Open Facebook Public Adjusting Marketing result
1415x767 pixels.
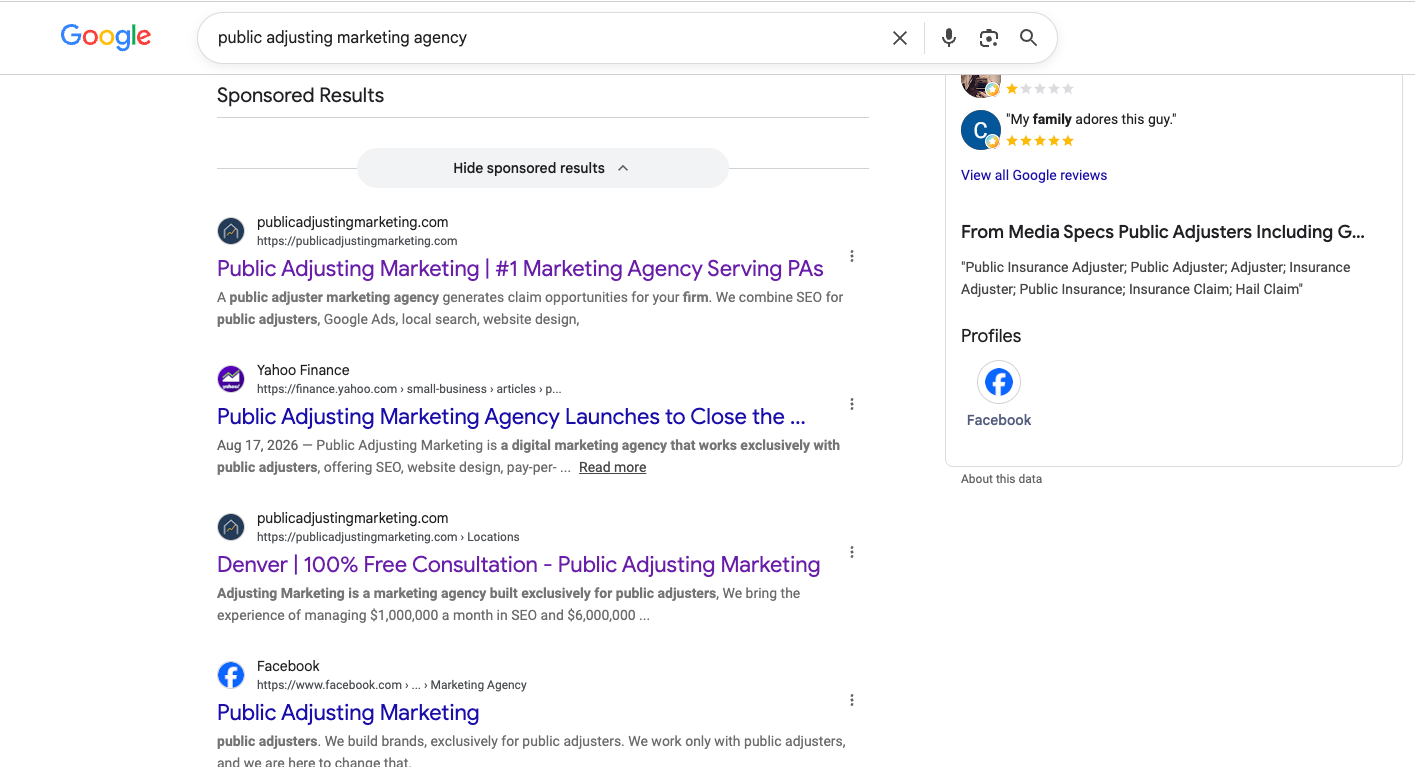(348, 712)
